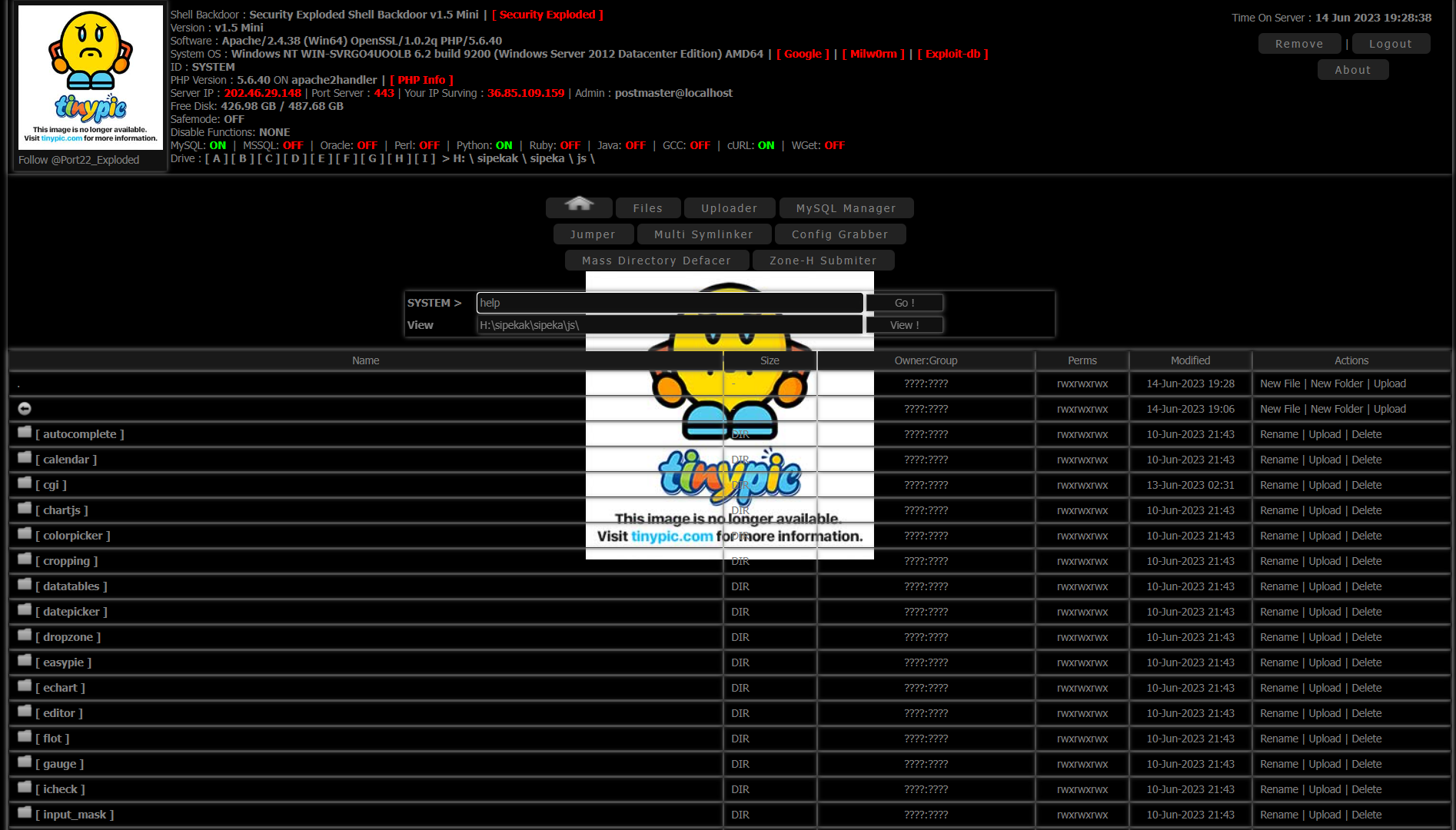Click the View ! path button
Screen dimensions: 1456x830
pyautogui.click(x=905, y=325)
